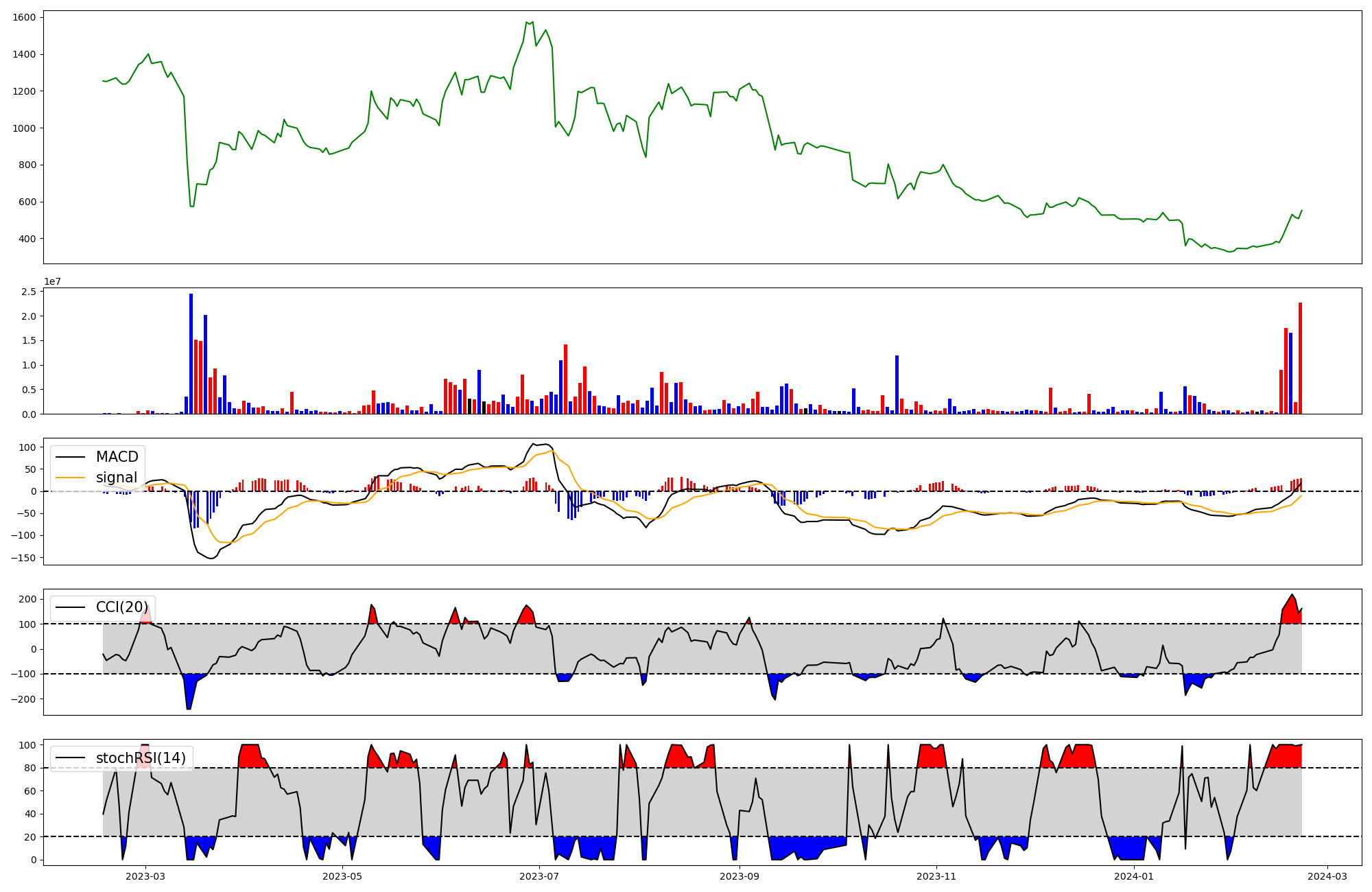Click the 1600 price axis label
Viewport: 1372px width, 892px height.
24,17
